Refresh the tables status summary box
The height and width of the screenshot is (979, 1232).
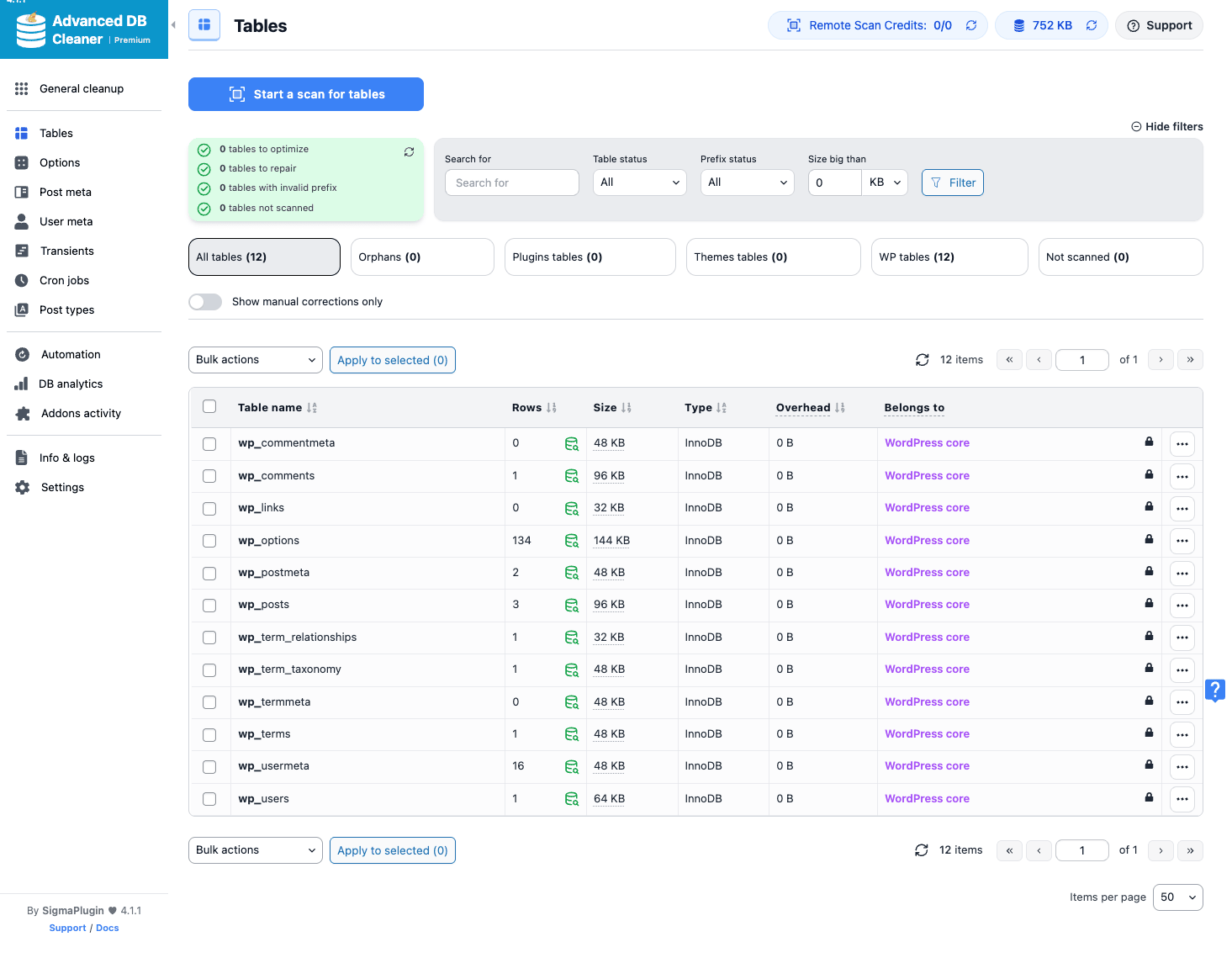coord(409,152)
